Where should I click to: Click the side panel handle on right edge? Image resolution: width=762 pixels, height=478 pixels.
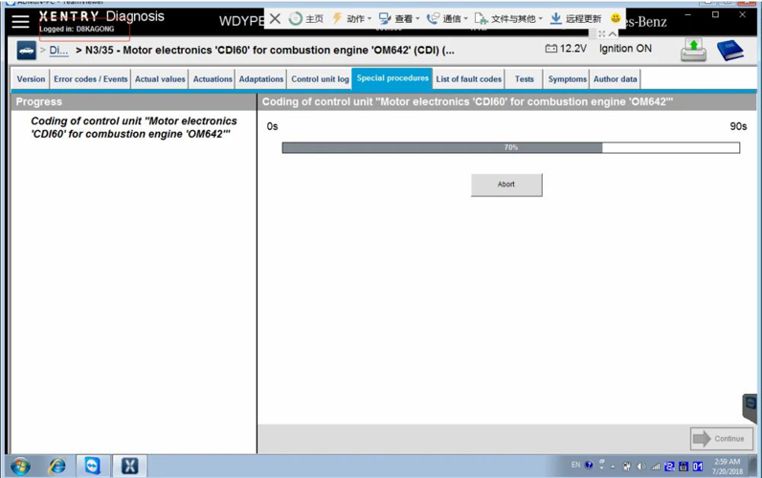point(750,408)
